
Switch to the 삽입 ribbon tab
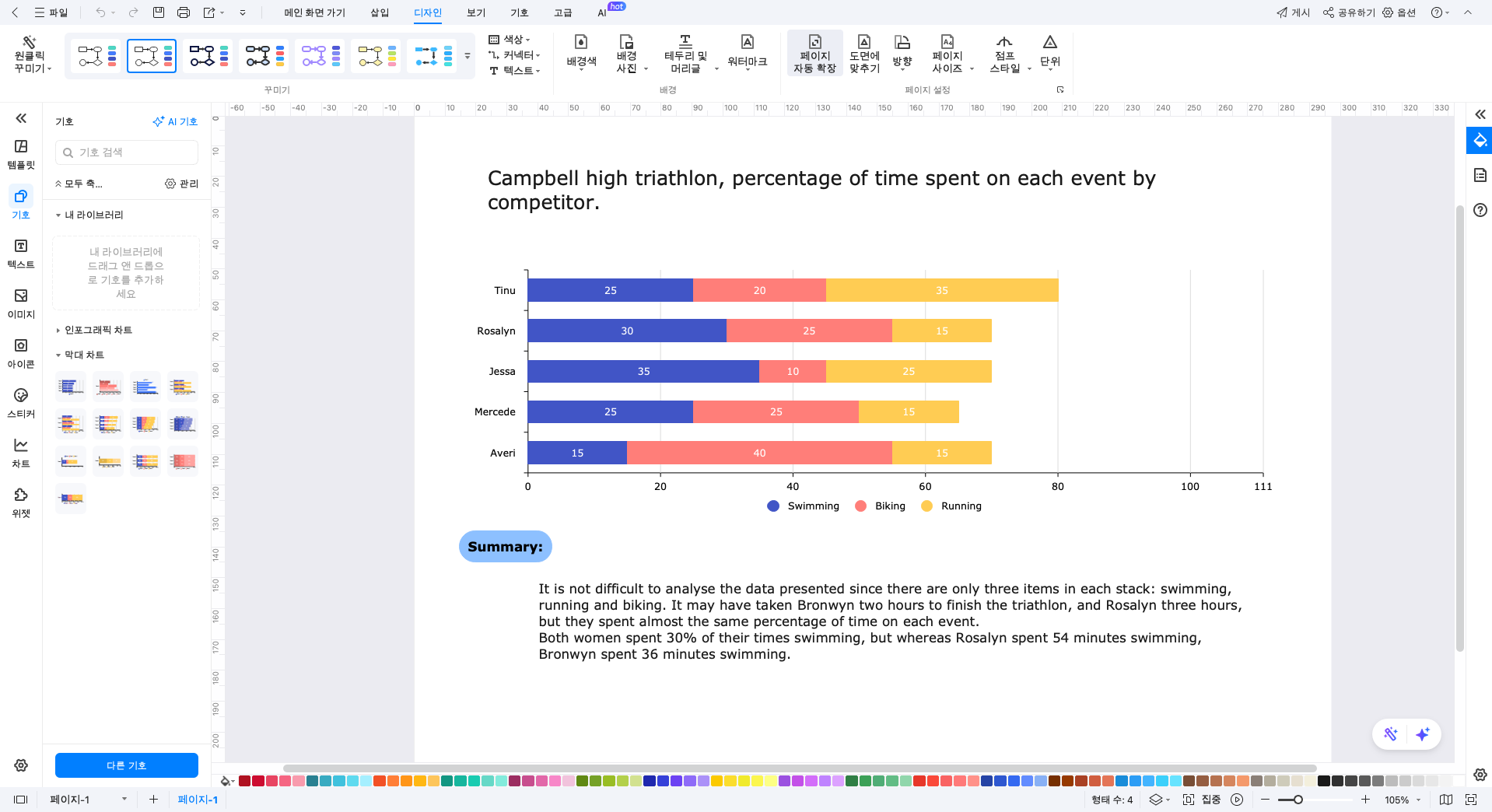[x=379, y=12]
